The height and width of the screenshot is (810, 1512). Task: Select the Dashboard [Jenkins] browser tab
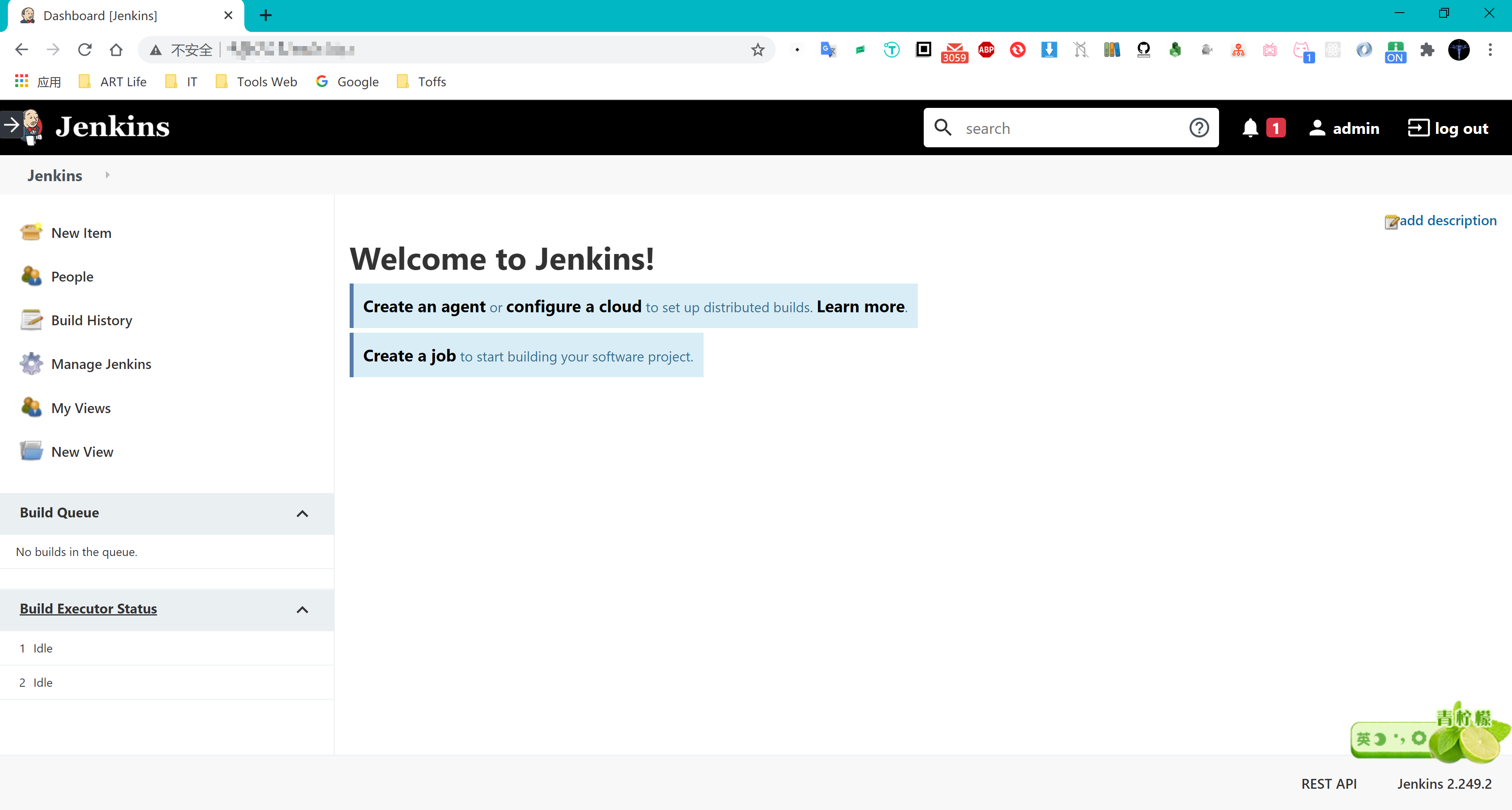point(117,16)
